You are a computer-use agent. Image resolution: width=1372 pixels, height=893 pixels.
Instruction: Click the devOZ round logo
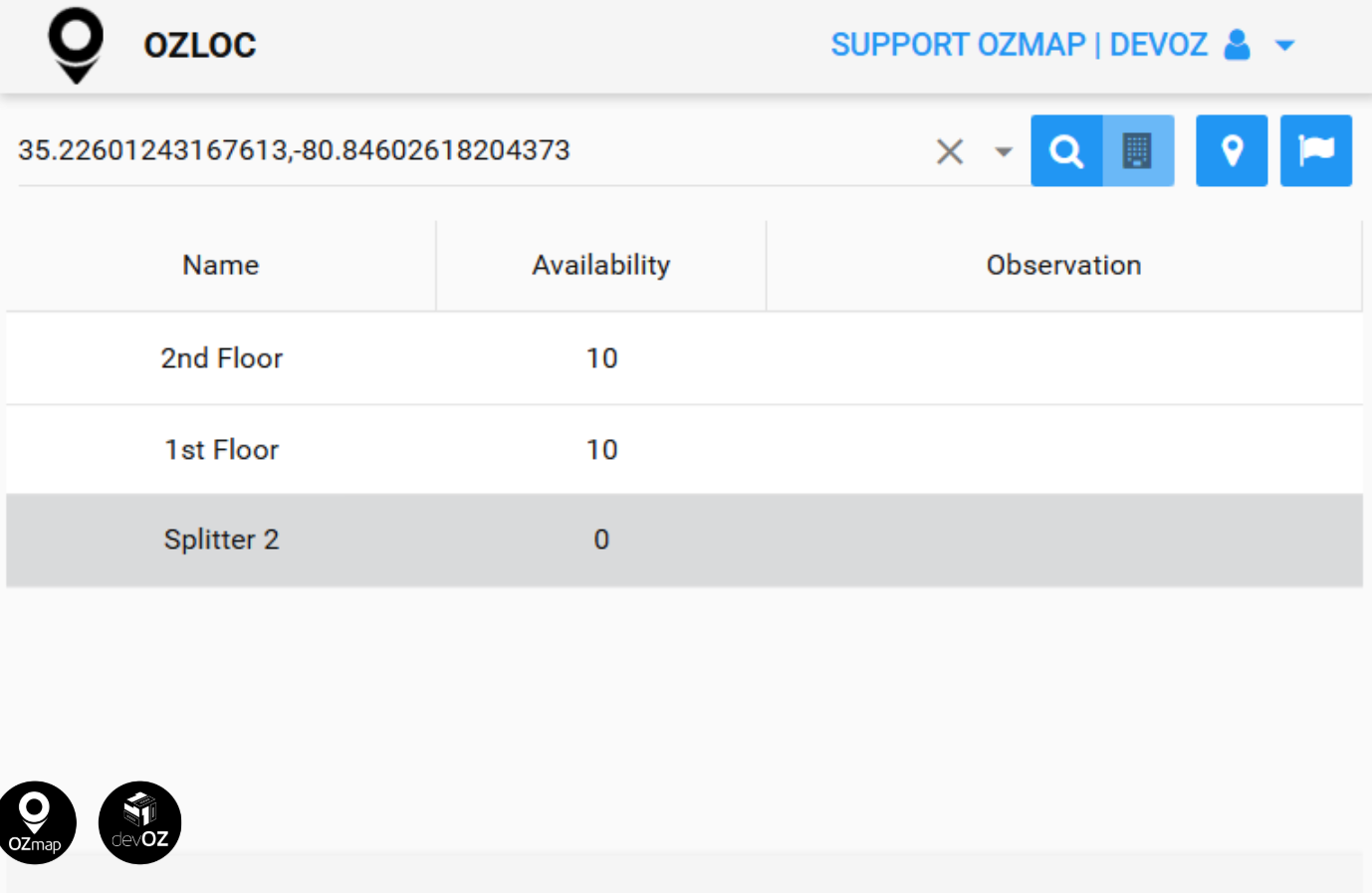point(139,822)
